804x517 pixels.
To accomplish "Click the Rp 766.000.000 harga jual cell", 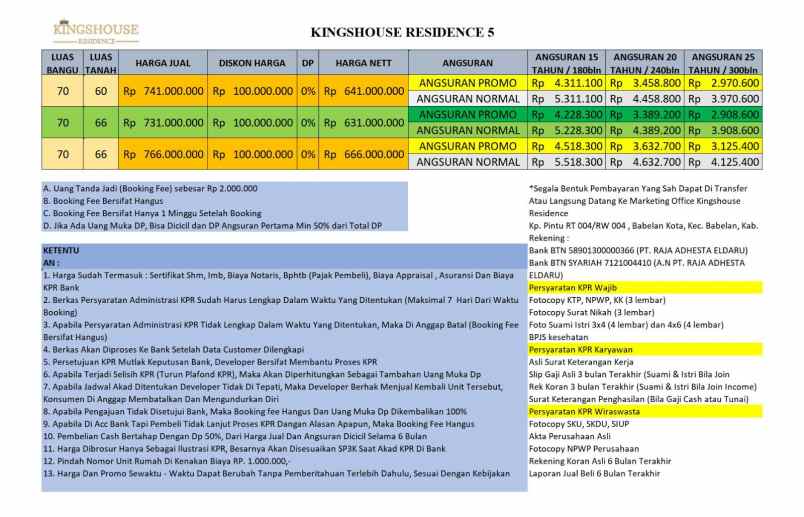I will 163,154.
